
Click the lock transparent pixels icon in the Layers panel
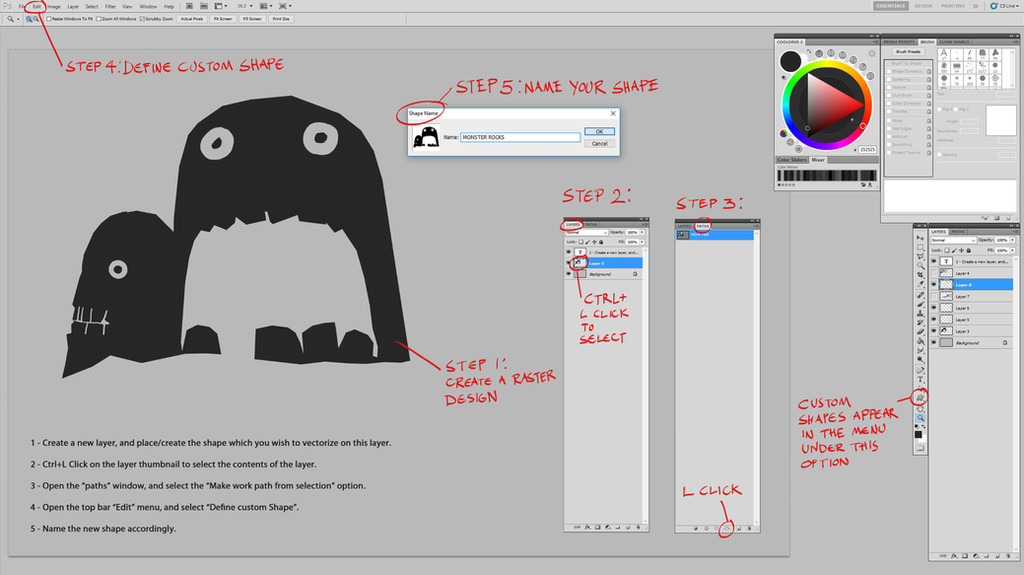click(x=947, y=250)
